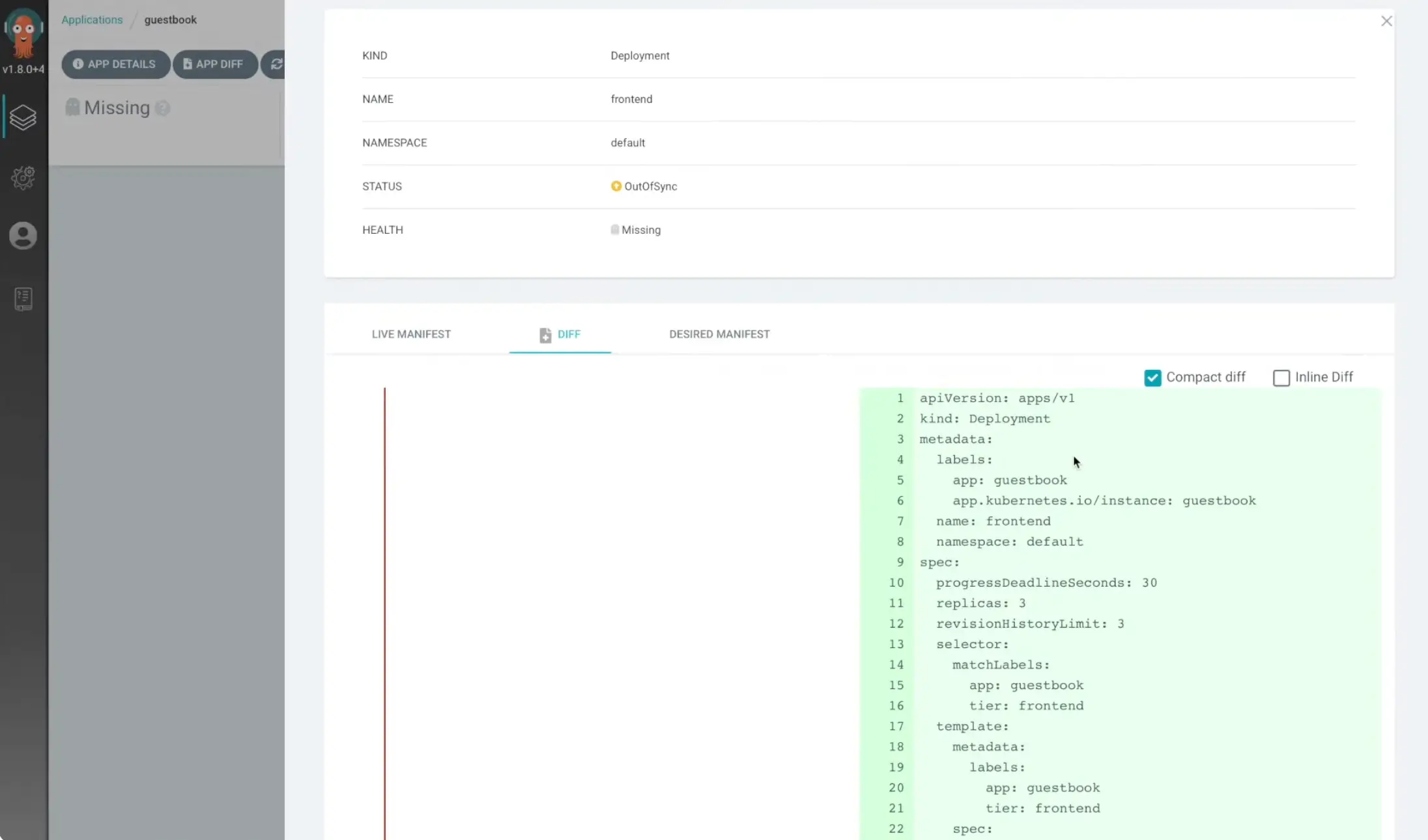Switch to the Desired Manifest tab

[x=719, y=334]
